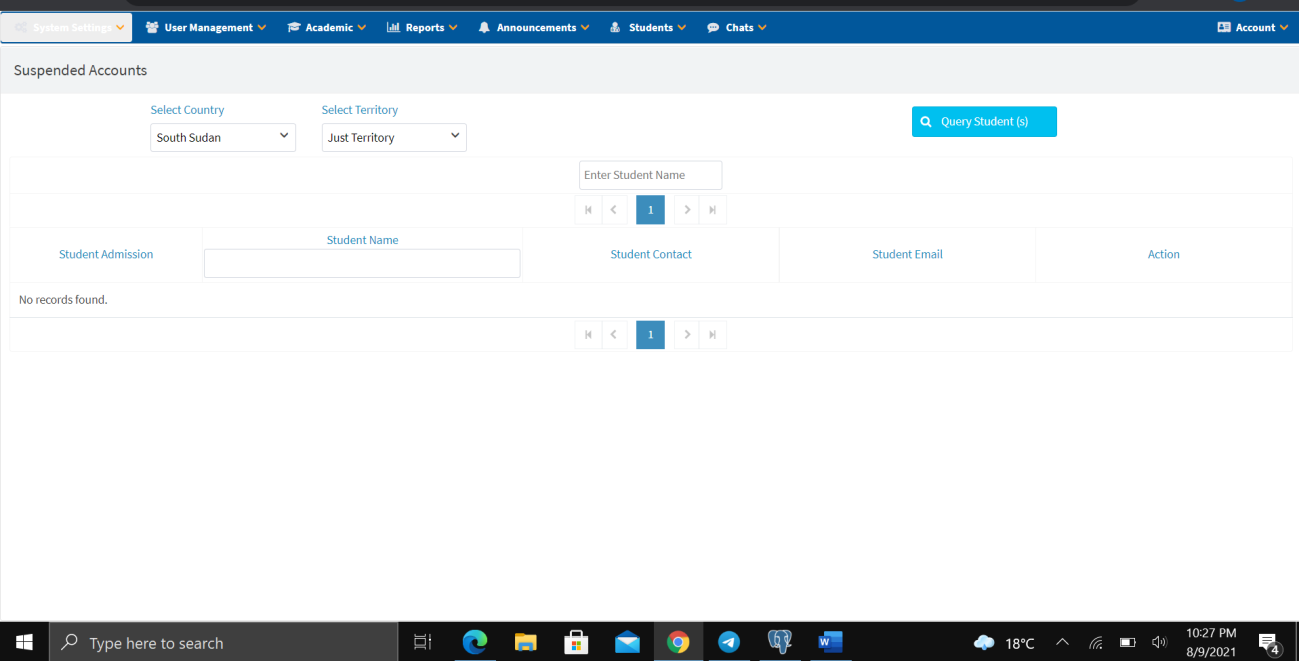Click the Chats speech bubble icon
The width and height of the screenshot is (1299, 661).
point(713,28)
